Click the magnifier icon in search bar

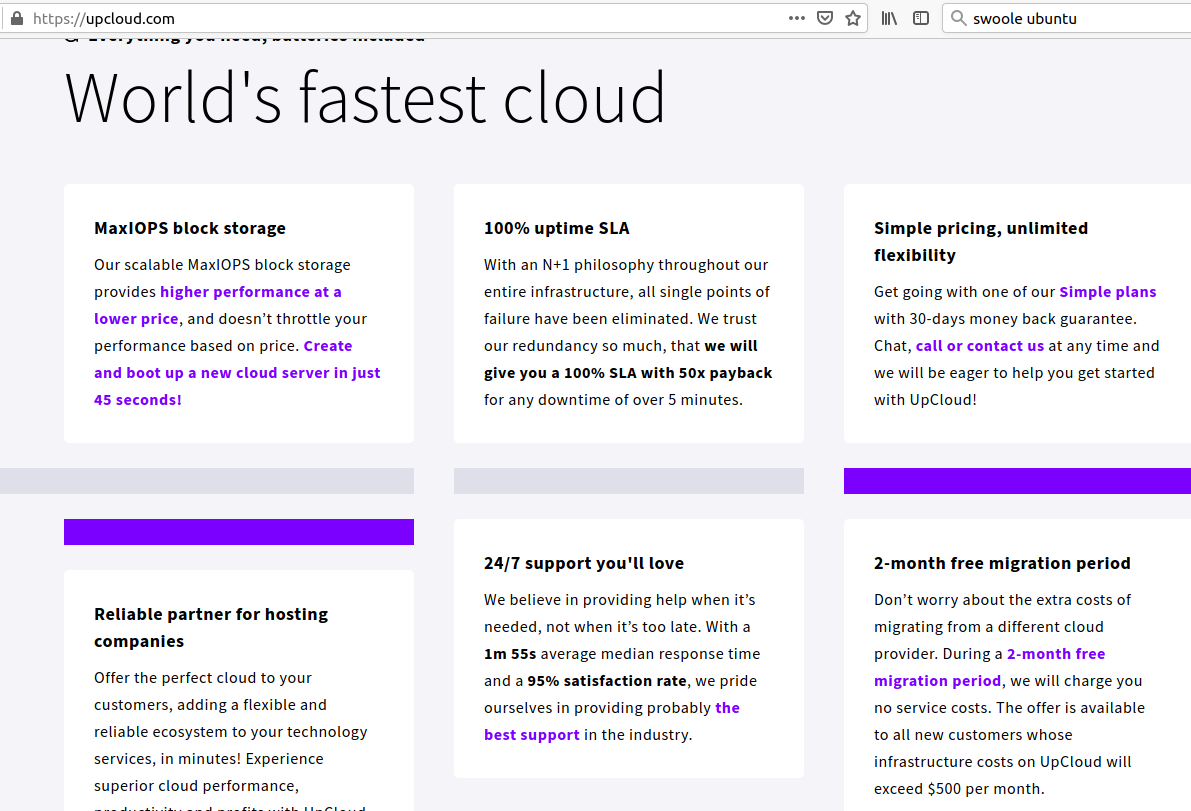[958, 18]
